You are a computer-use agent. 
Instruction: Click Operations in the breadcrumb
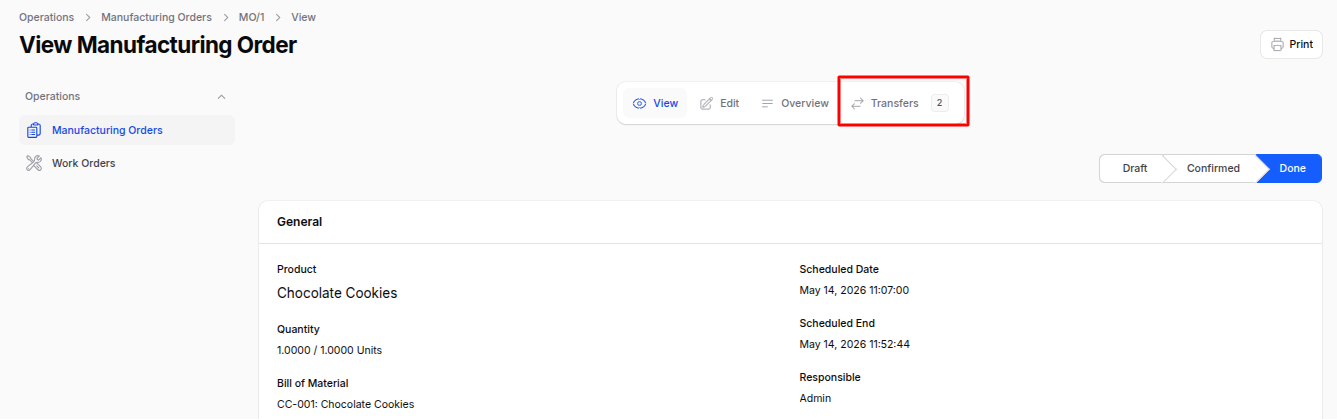[47, 17]
